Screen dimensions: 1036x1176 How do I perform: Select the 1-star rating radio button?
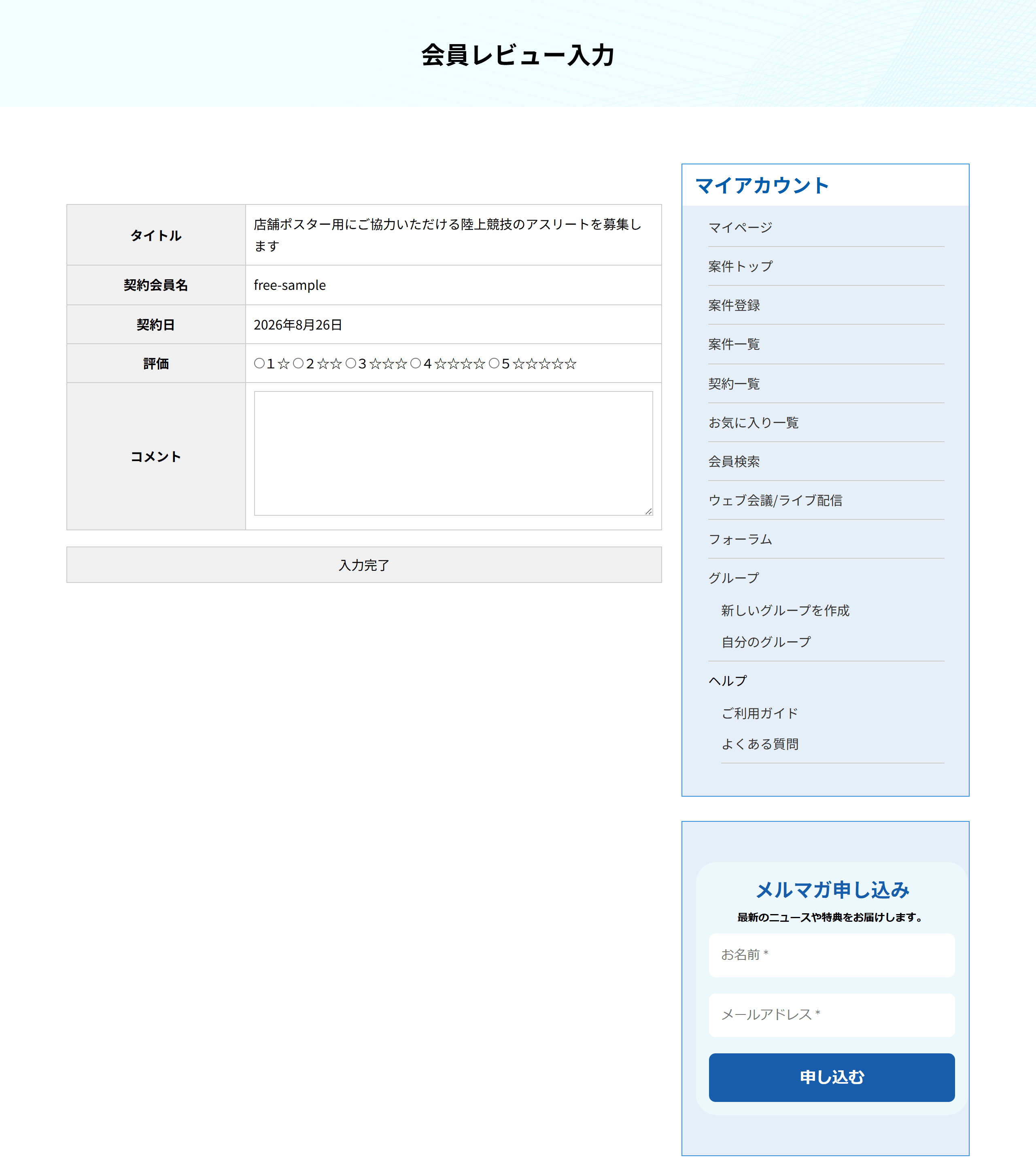259,363
